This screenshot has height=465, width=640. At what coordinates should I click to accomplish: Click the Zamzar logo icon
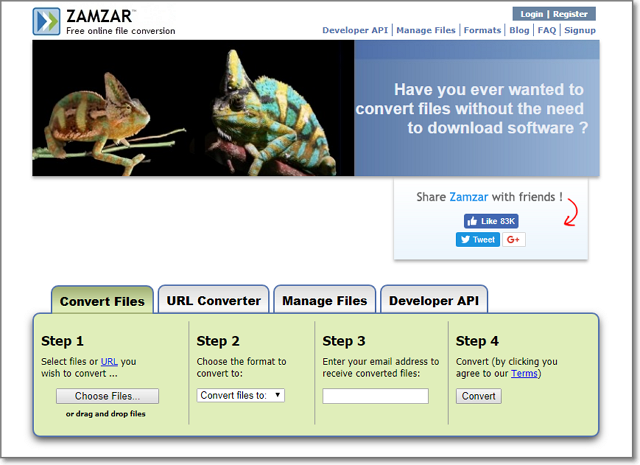[46, 21]
